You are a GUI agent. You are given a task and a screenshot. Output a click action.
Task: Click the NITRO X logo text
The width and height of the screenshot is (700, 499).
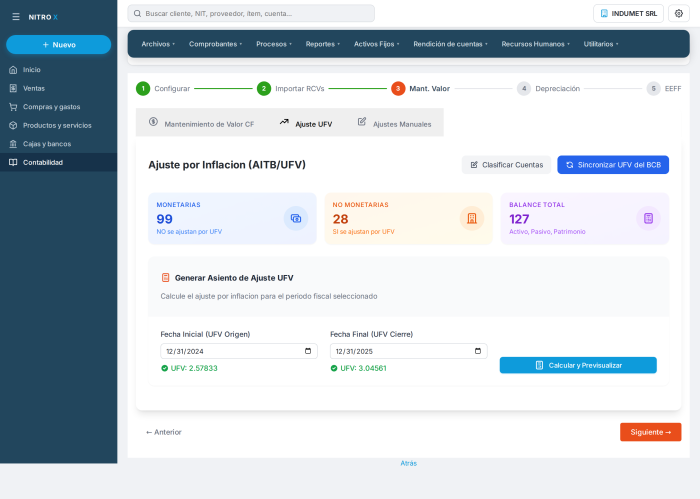pos(43,17)
